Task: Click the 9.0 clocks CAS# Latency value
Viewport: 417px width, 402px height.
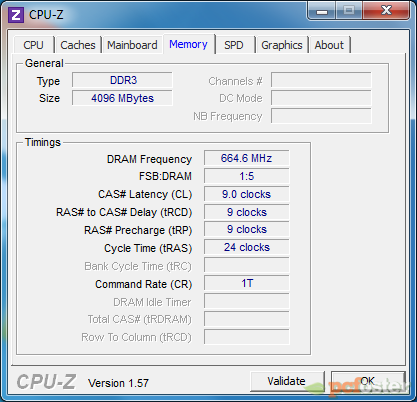Action: tap(247, 194)
